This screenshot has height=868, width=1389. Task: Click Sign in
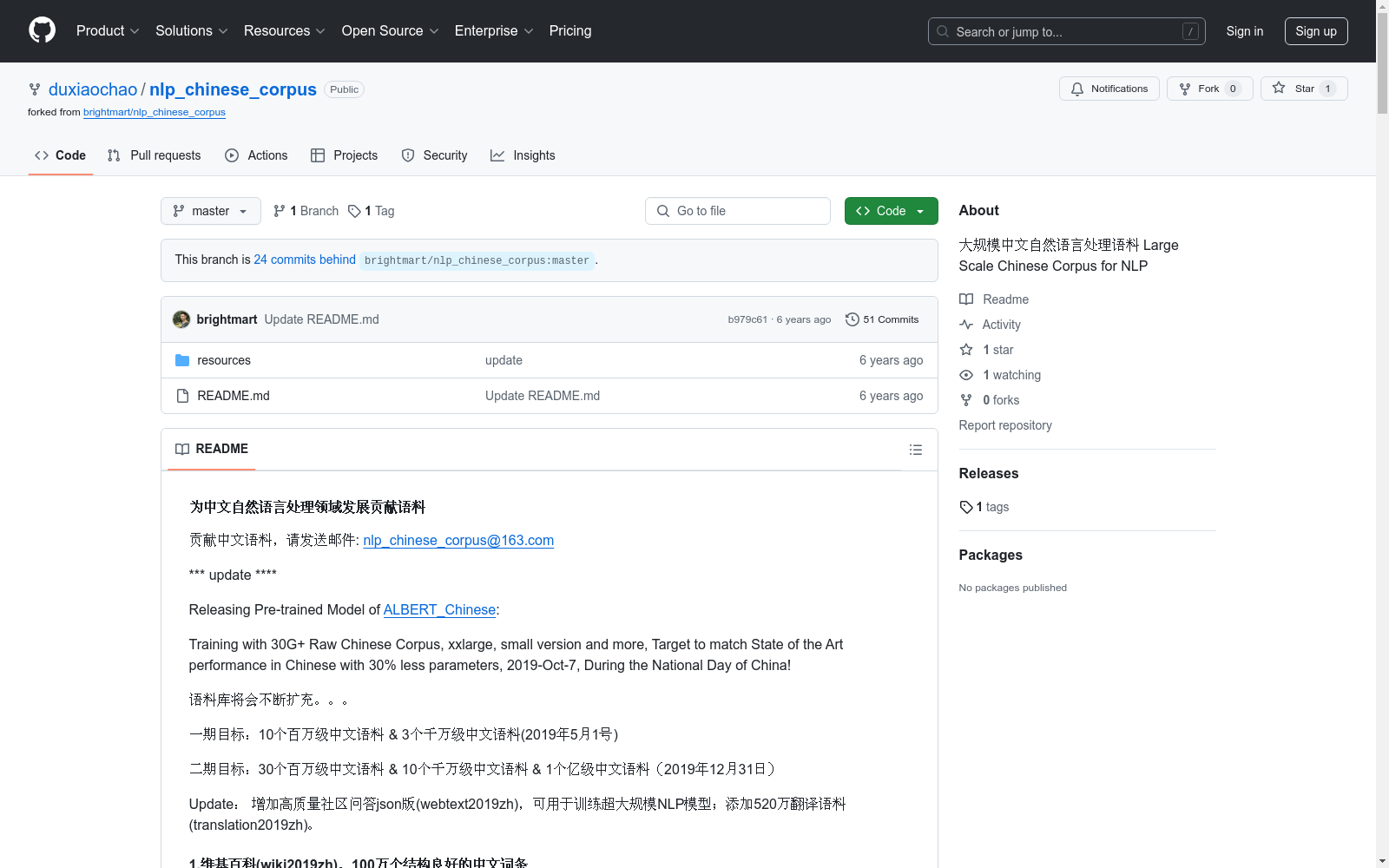pos(1244,31)
